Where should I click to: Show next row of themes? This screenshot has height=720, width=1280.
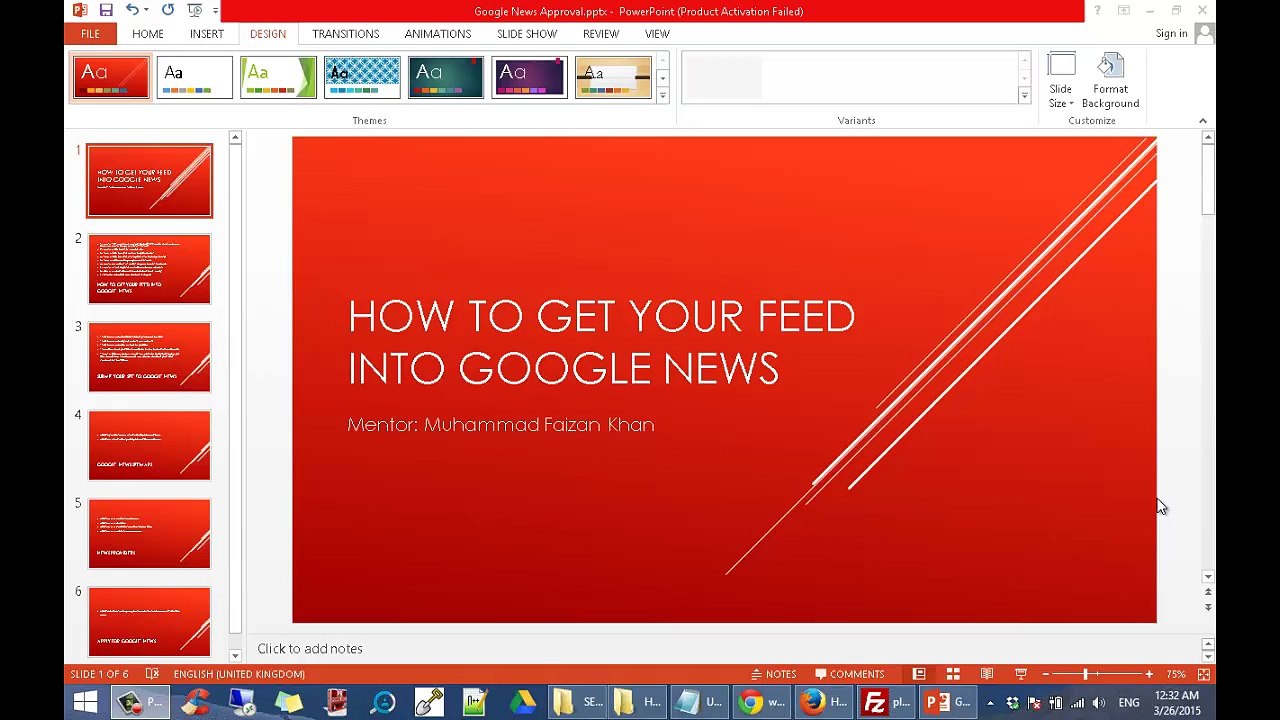point(662,78)
